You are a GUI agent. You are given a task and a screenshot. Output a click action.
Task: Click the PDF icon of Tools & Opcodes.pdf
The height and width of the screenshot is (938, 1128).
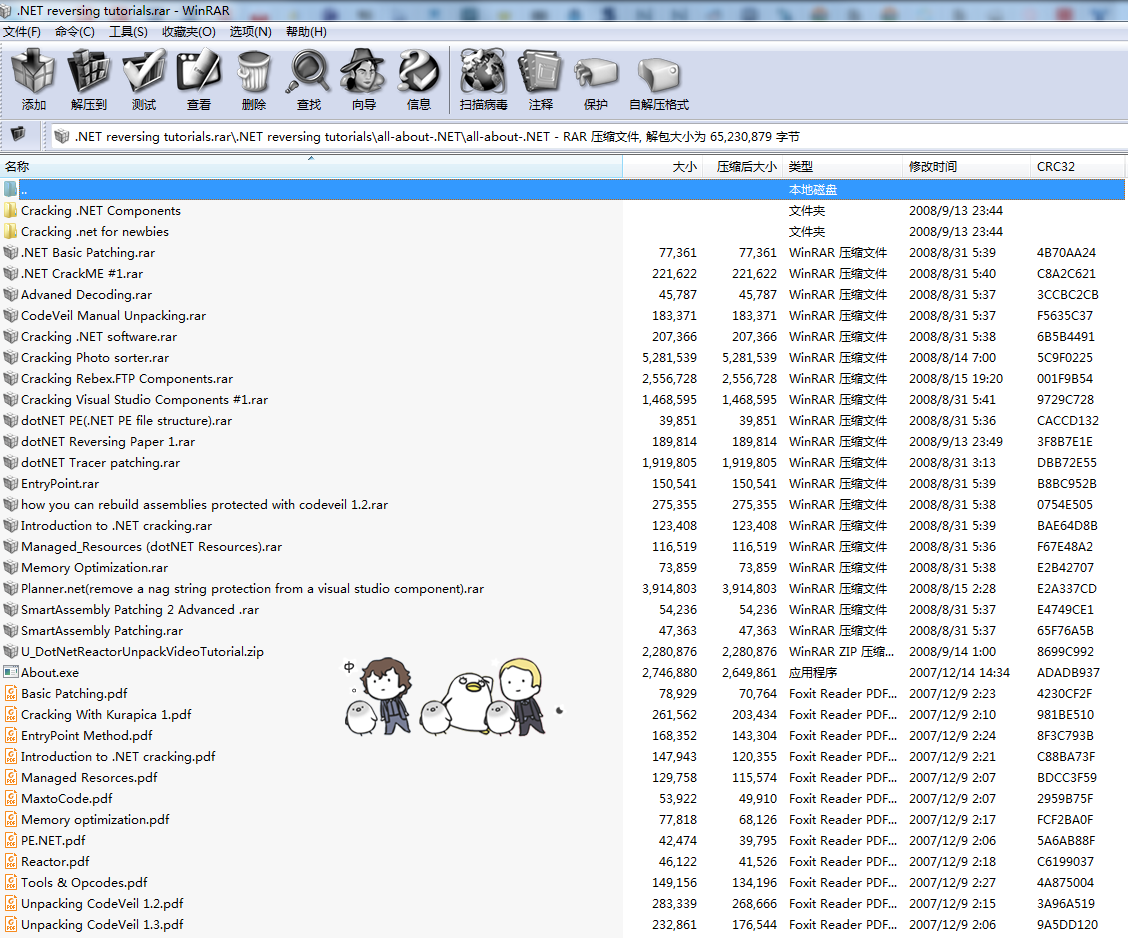(10, 883)
